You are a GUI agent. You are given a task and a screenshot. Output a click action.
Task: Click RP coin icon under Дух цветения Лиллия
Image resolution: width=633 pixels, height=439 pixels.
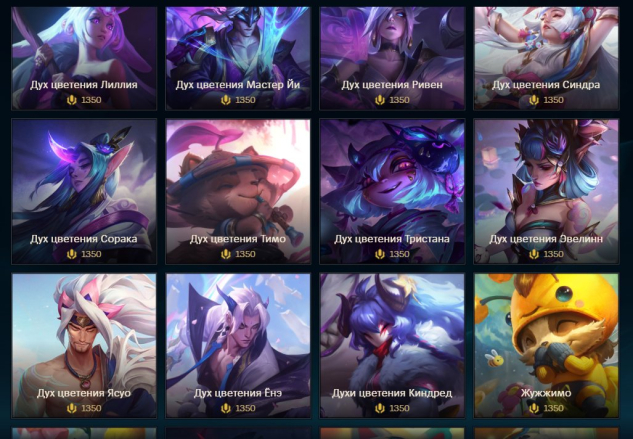[71, 100]
